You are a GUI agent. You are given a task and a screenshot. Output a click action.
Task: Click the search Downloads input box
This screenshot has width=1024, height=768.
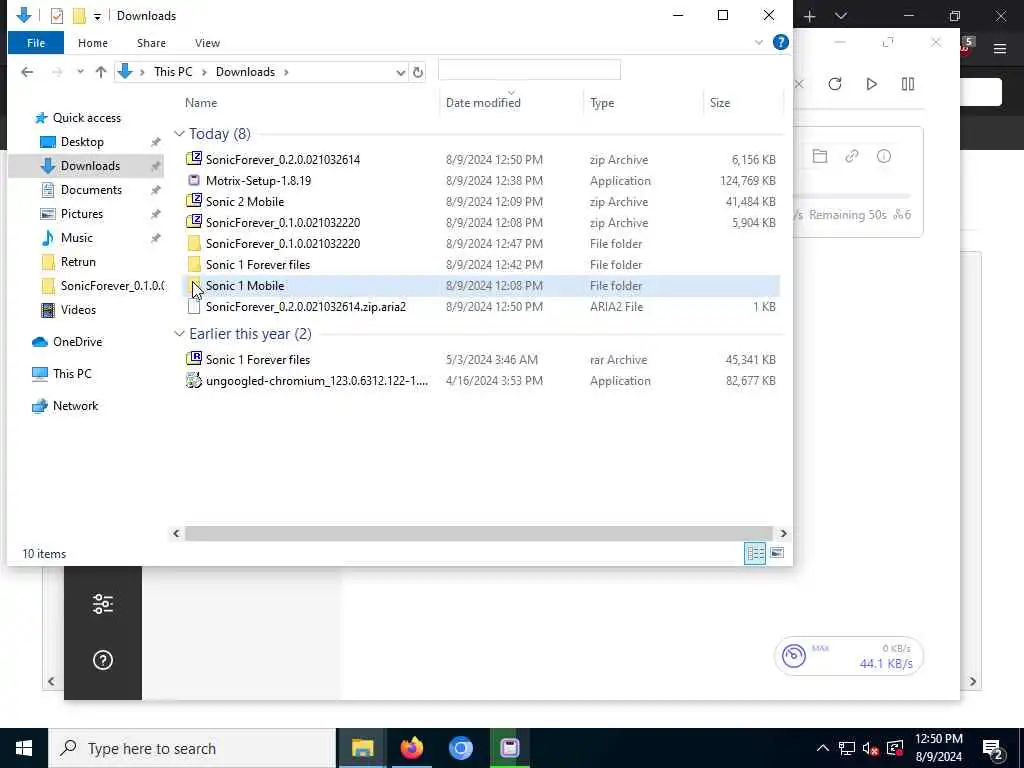(x=529, y=71)
